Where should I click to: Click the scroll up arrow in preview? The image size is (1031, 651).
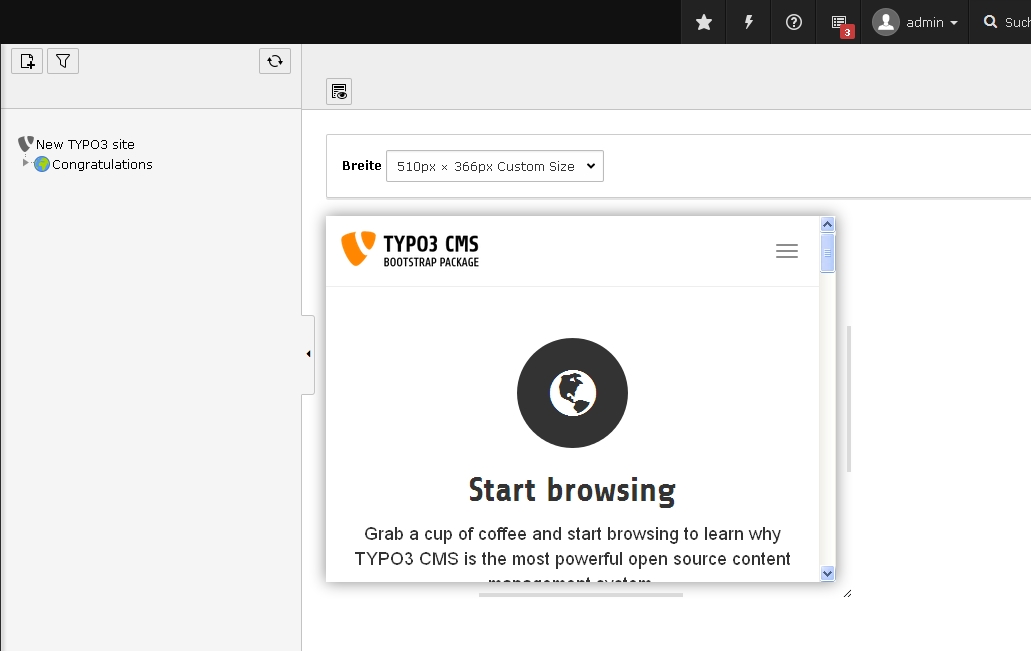828,224
